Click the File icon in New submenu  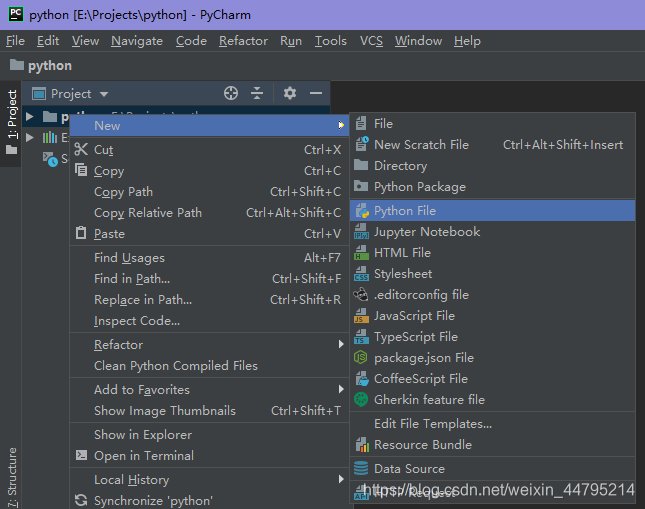click(x=361, y=123)
